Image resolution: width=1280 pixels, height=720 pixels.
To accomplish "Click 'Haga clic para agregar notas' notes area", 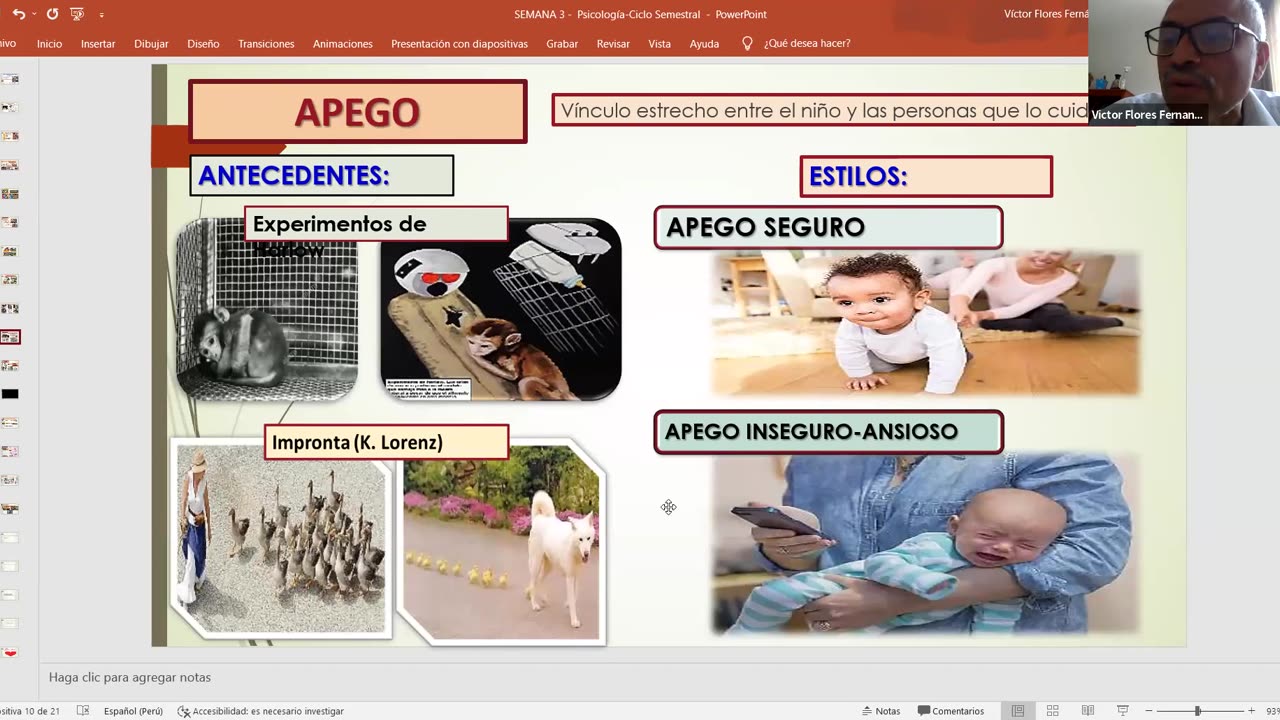I will [x=130, y=677].
